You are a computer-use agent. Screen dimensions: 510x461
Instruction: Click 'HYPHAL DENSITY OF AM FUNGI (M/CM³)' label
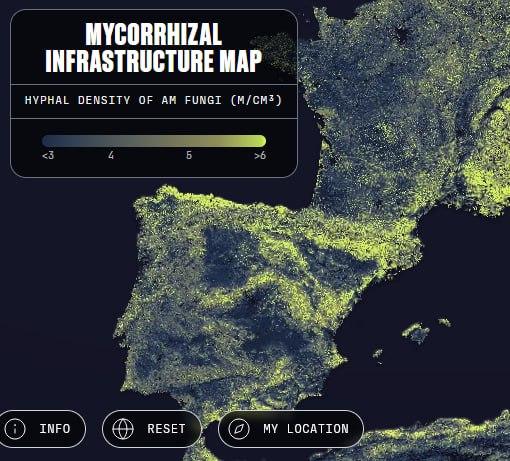tap(153, 100)
